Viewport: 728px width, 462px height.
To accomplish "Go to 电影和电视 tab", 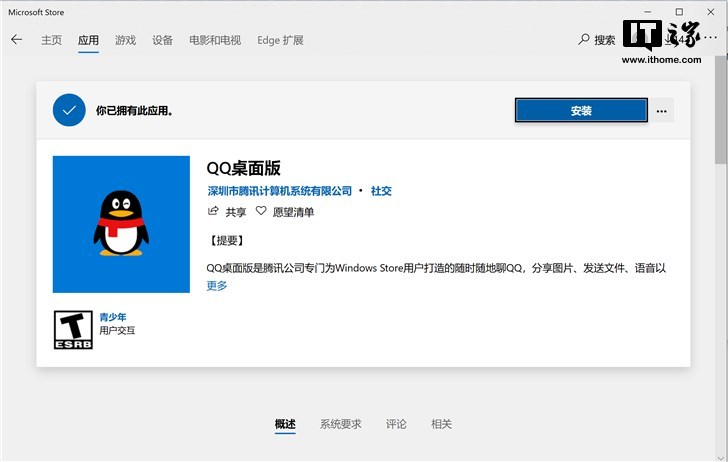I will tap(215, 40).
